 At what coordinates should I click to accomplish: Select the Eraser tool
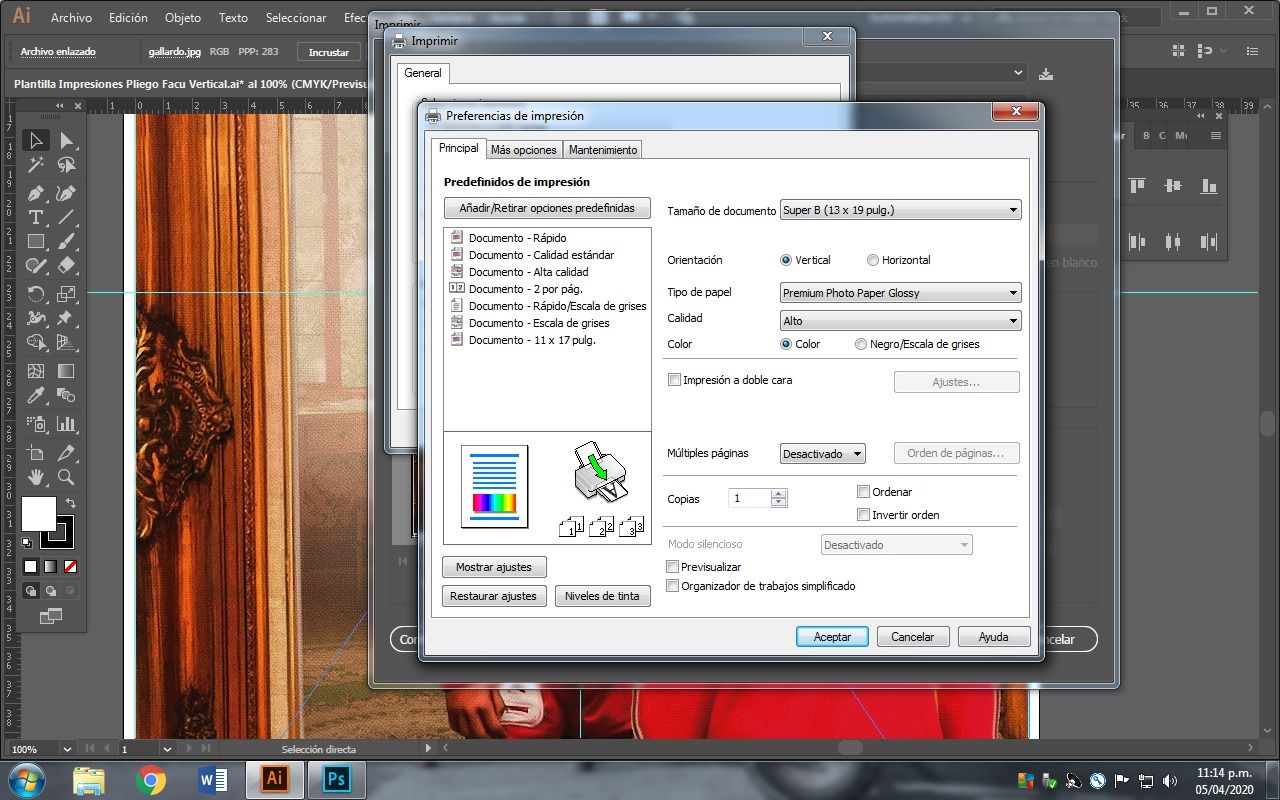tap(67, 265)
